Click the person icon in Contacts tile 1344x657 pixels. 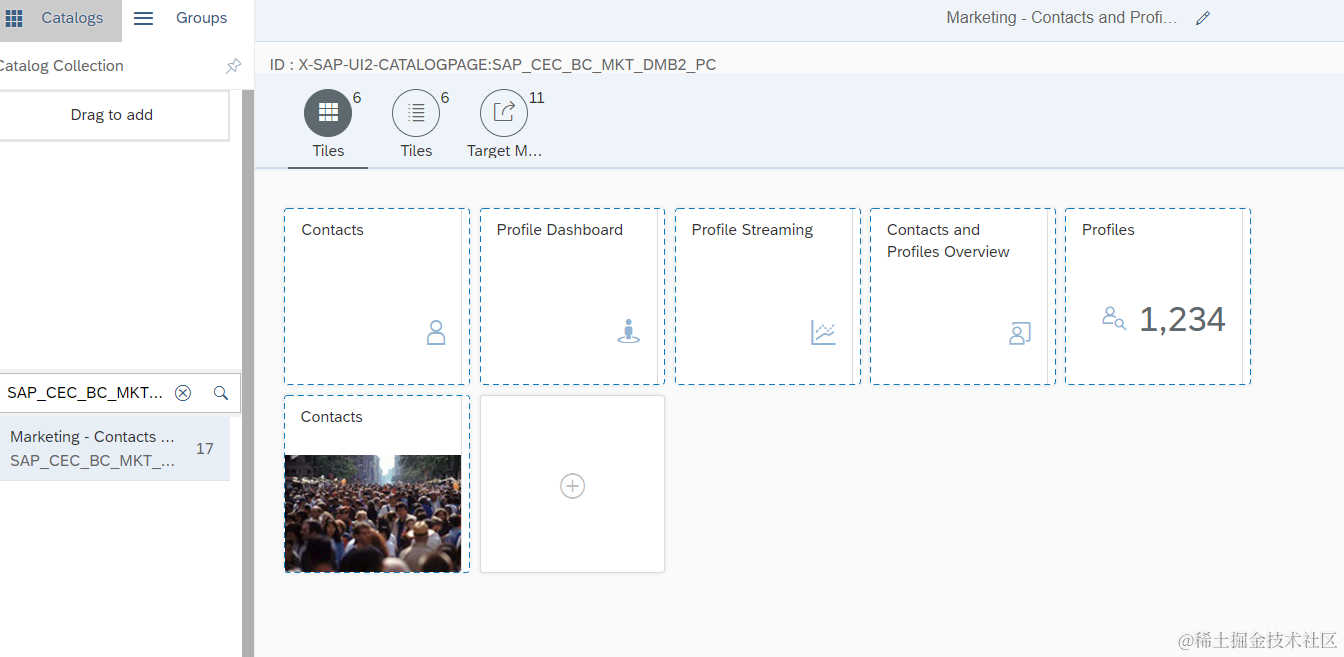(x=436, y=333)
